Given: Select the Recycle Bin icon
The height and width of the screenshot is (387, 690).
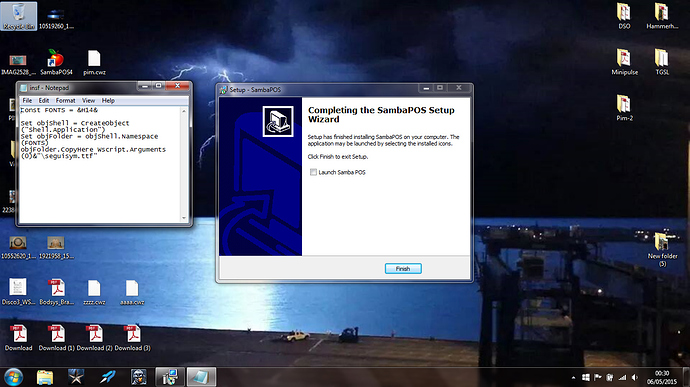Looking at the screenshot, I should [x=18, y=16].
